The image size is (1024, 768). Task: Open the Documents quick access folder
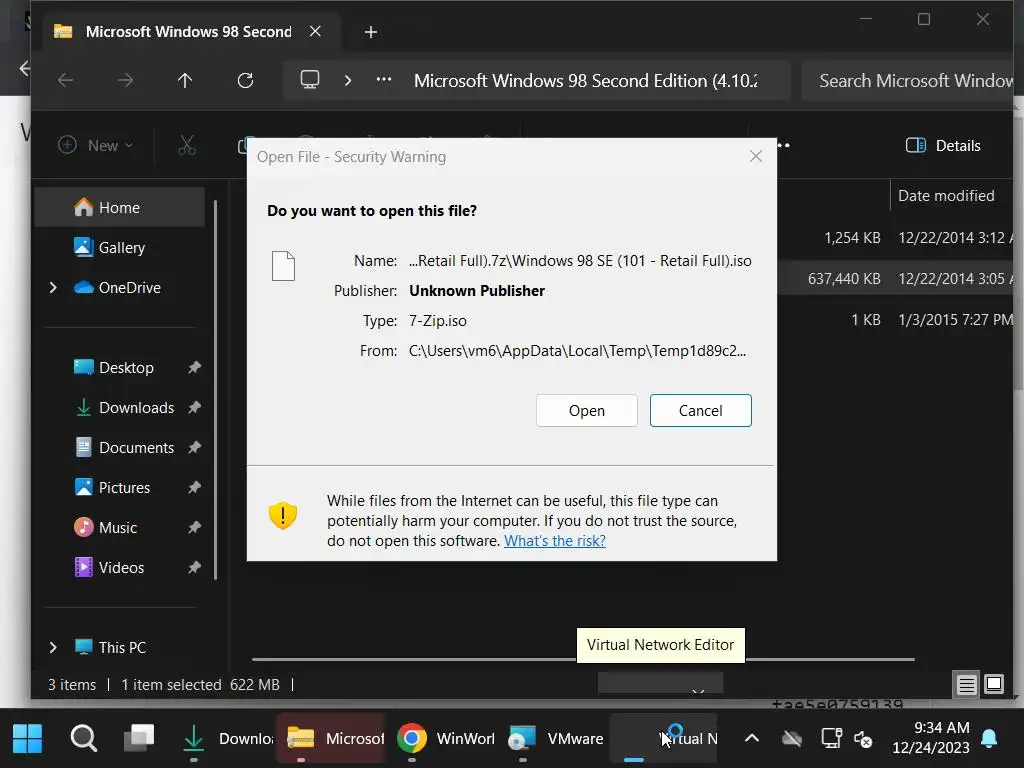(136, 447)
